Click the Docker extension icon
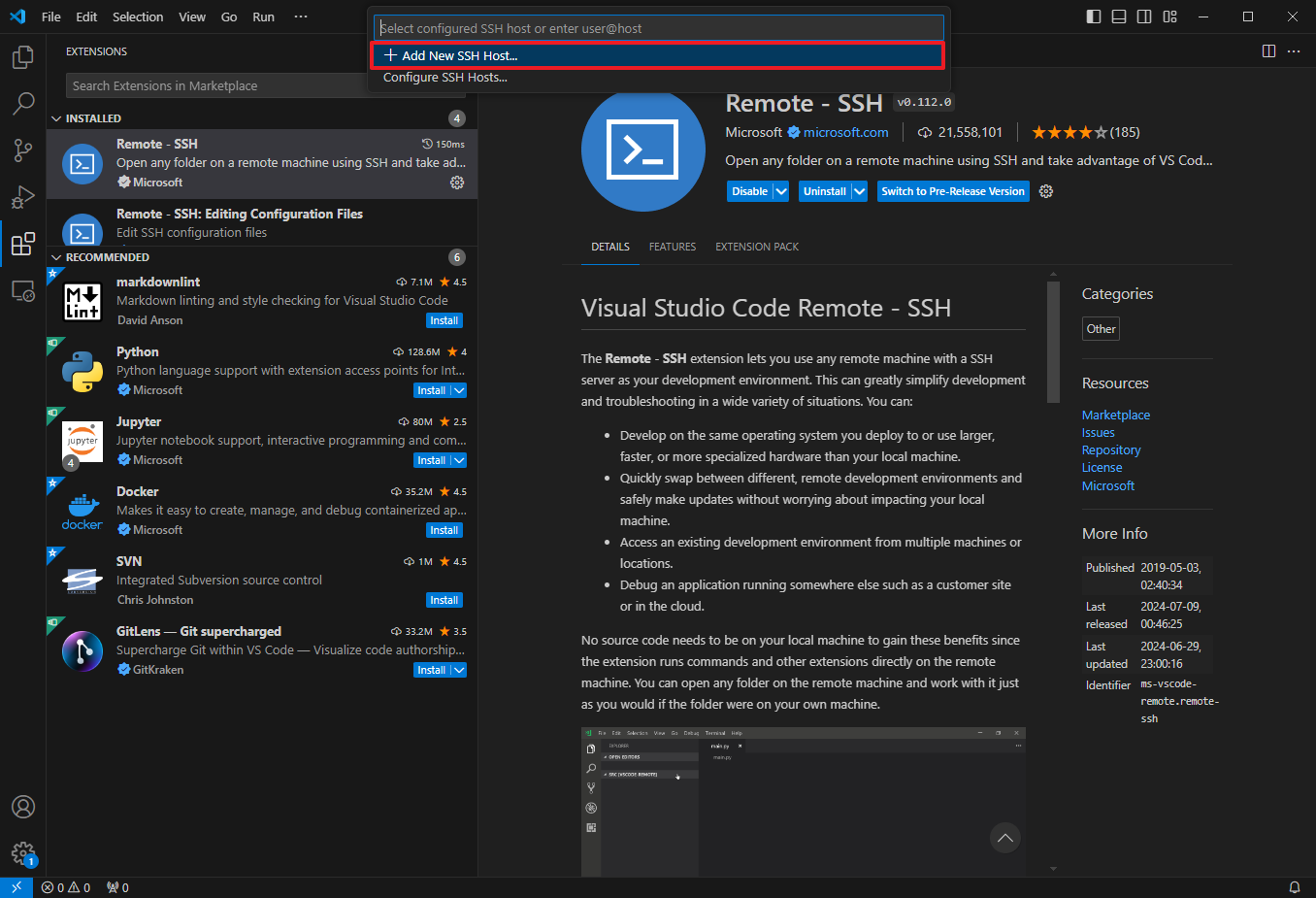1316x898 pixels. pyautogui.click(x=82, y=512)
